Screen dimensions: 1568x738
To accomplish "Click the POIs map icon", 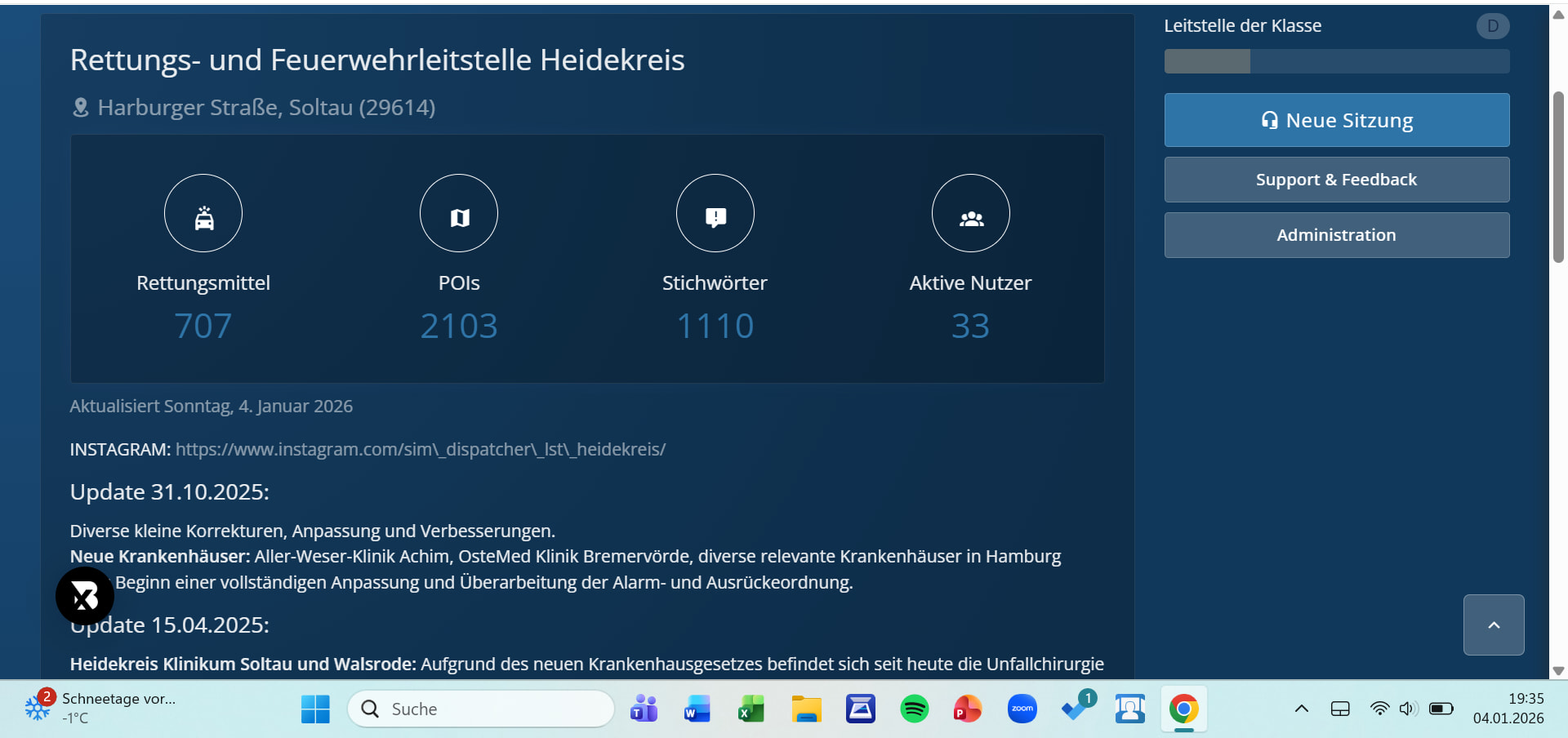I will pos(459,214).
